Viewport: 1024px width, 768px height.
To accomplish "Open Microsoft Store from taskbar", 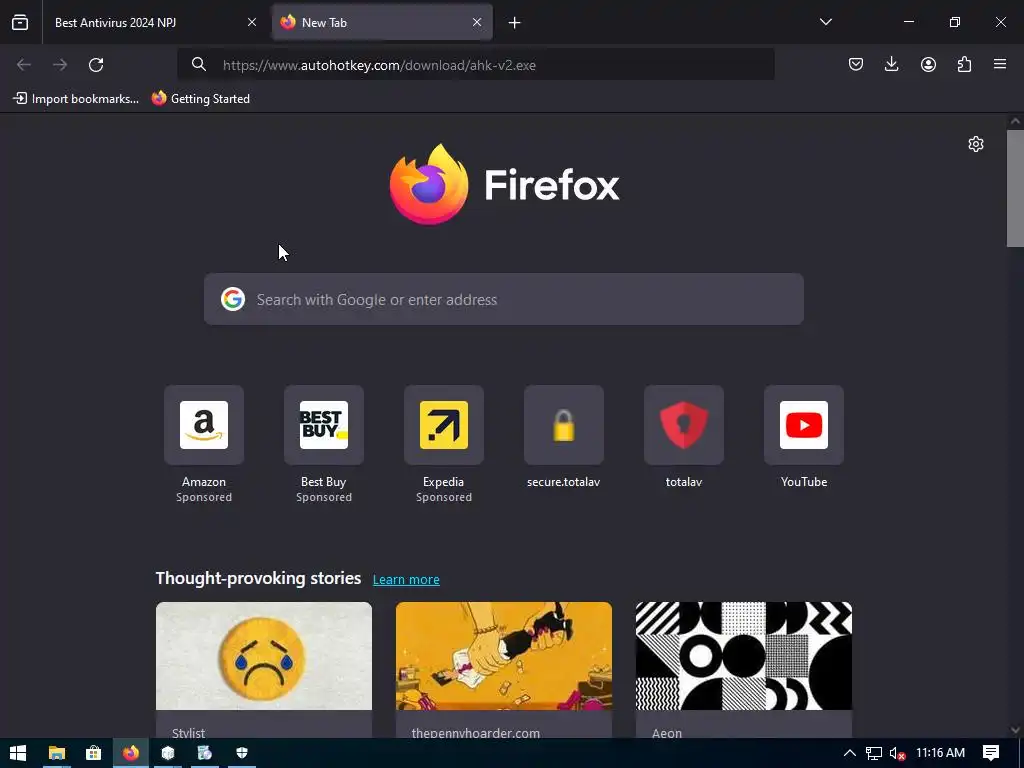I will click(x=93, y=753).
